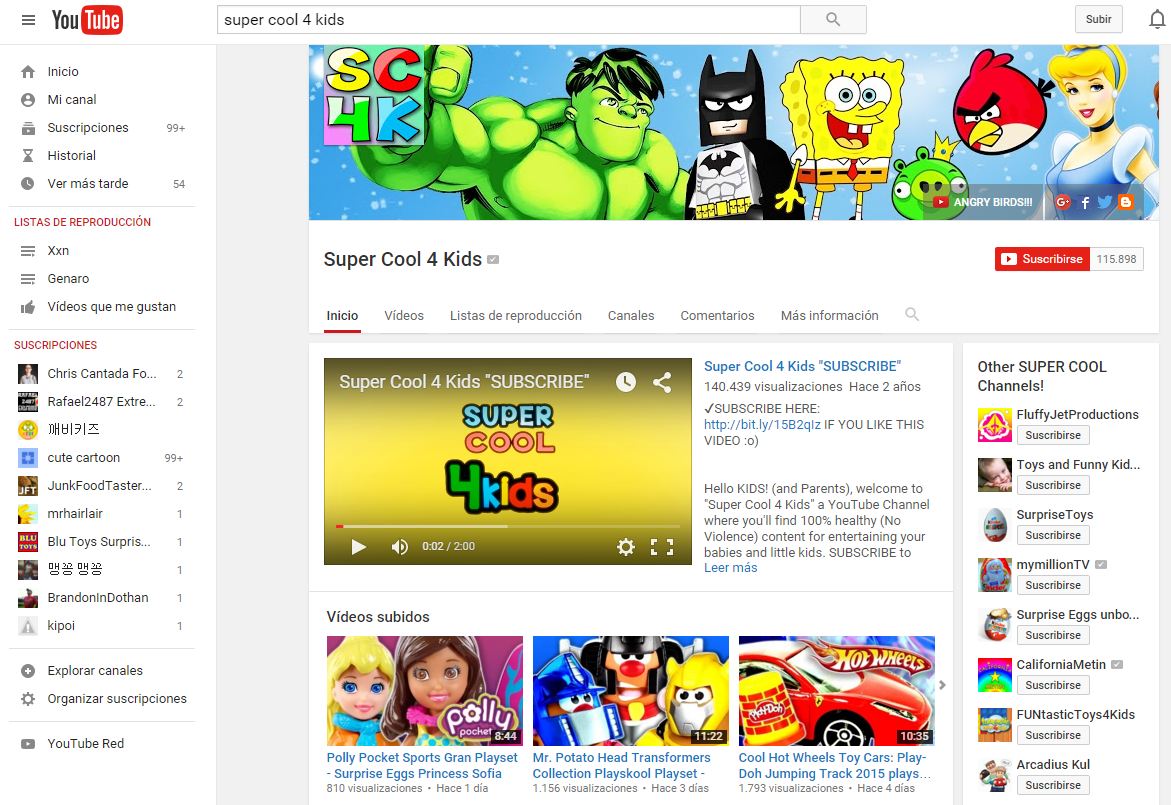Open video player settings gear
Image resolution: width=1171 pixels, height=805 pixels.
(626, 547)
